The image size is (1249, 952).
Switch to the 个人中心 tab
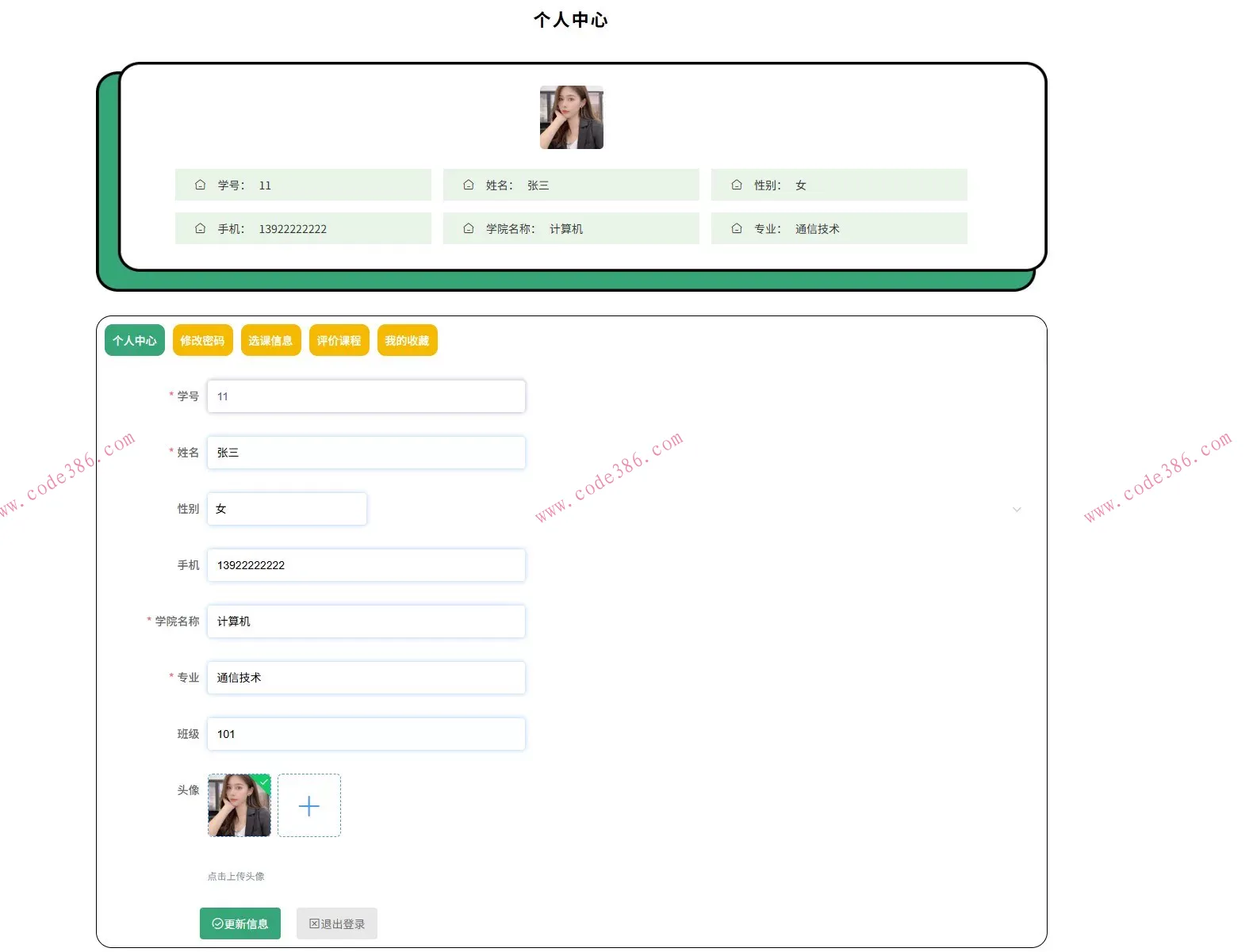(x=135, y=341)
